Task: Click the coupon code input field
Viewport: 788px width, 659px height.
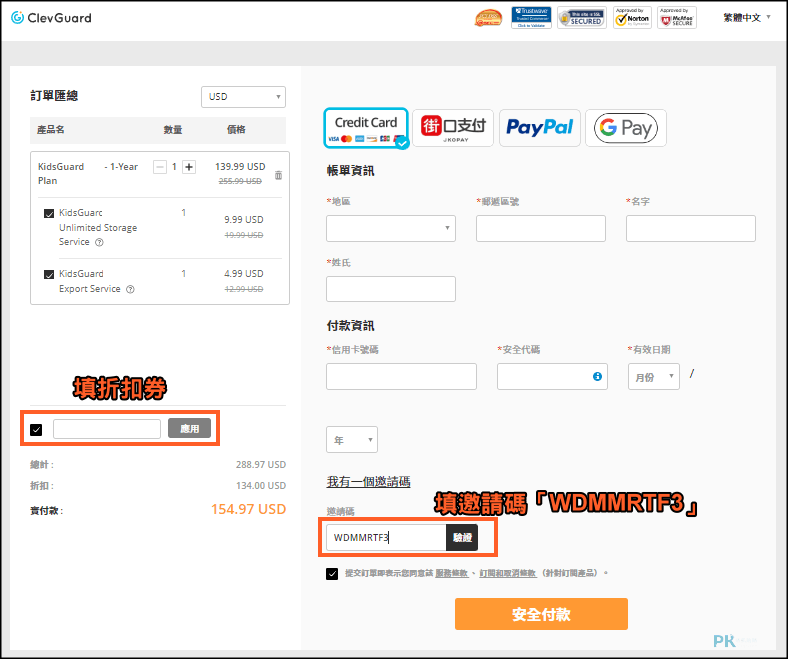Action: 107,429
